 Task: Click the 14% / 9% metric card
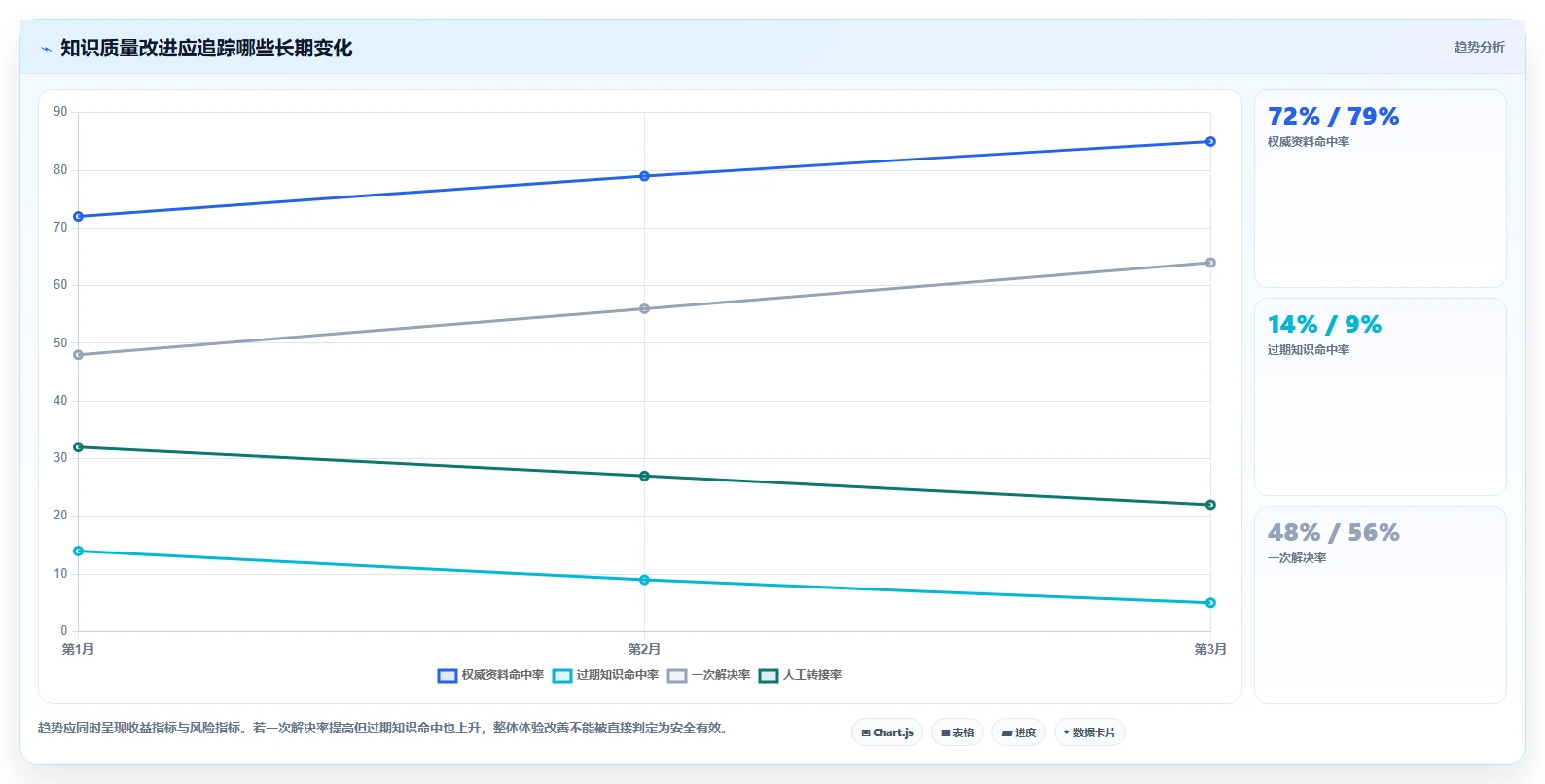(1381, 397)
